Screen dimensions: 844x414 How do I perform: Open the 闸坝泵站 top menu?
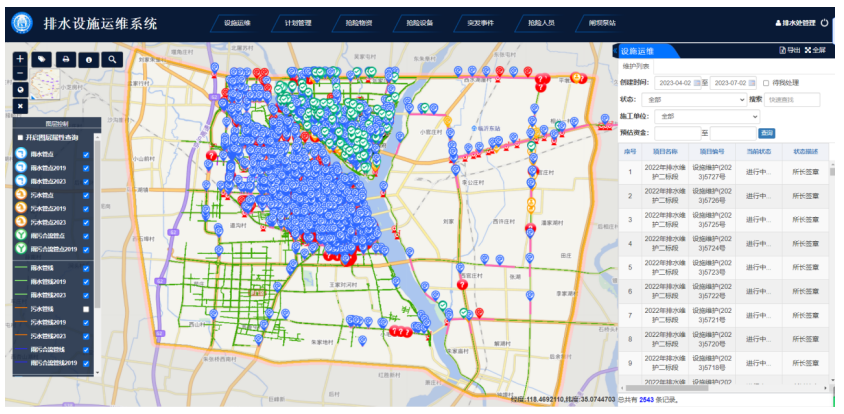(602, 23)
